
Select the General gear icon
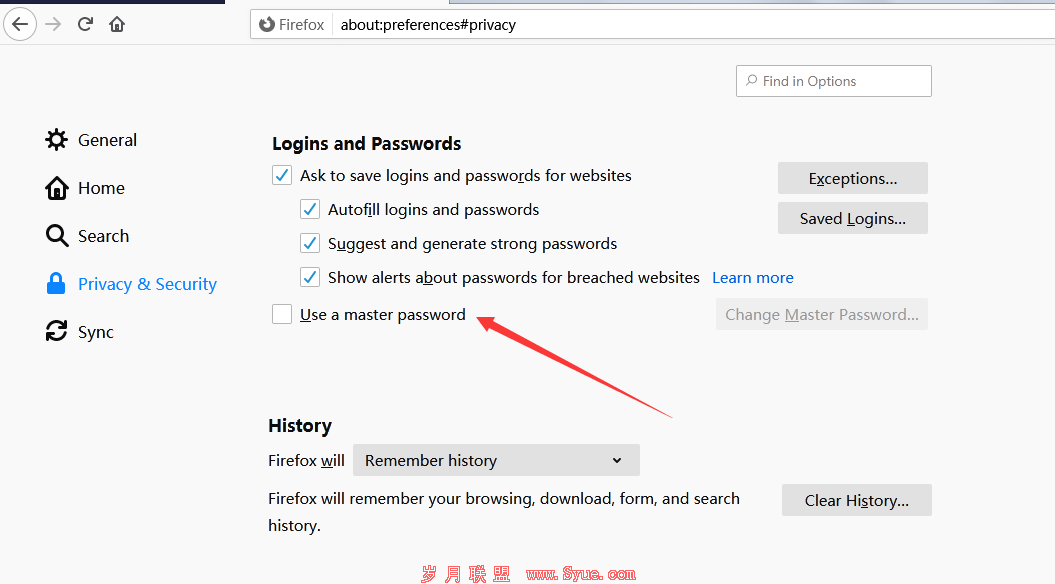(x=57, y=140)
